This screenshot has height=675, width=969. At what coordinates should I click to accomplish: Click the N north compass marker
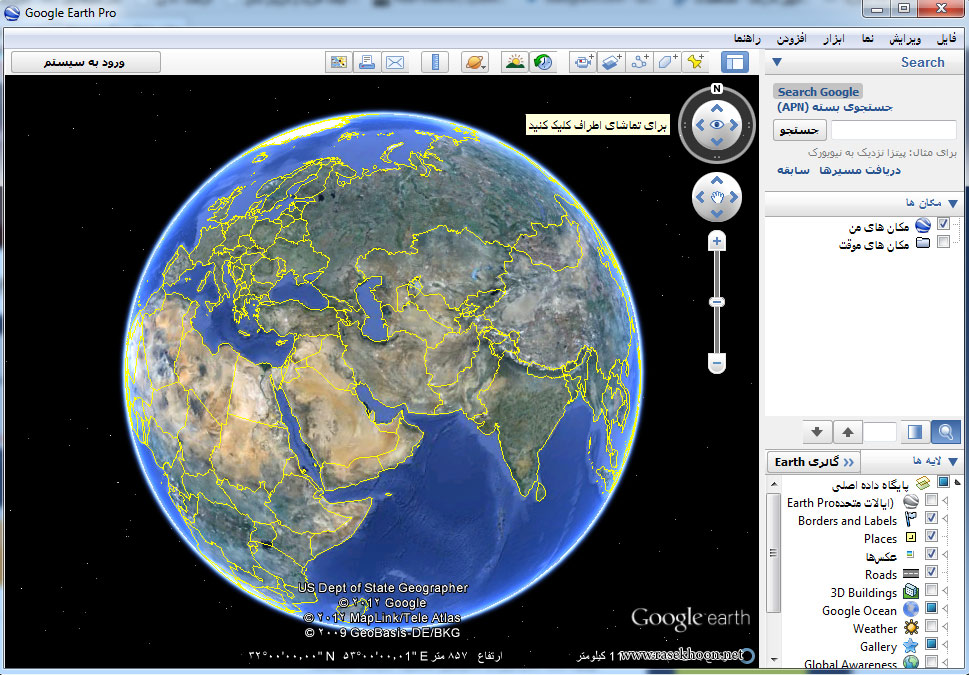(x=717, y=88)
